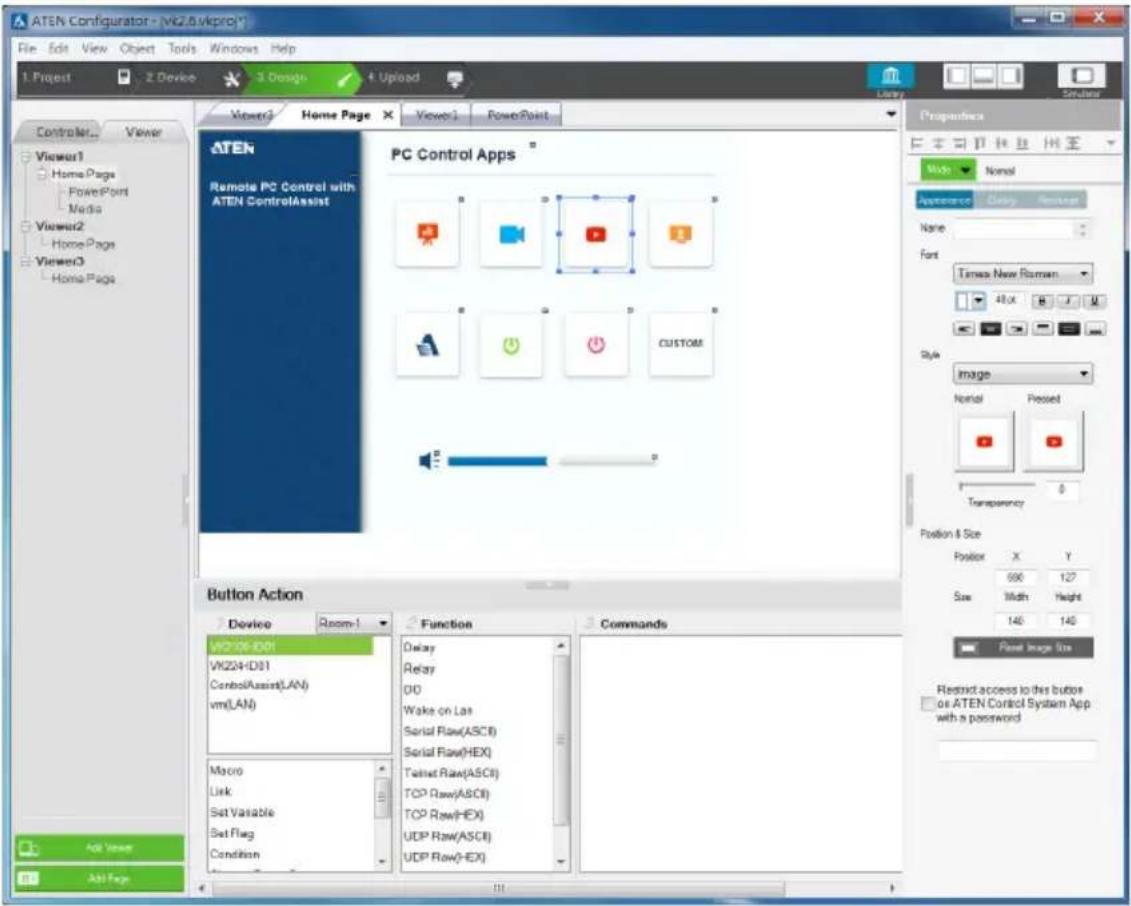The image size is (1131, 906).
Task: Align text left in Properties
Action: pos(964,328)
